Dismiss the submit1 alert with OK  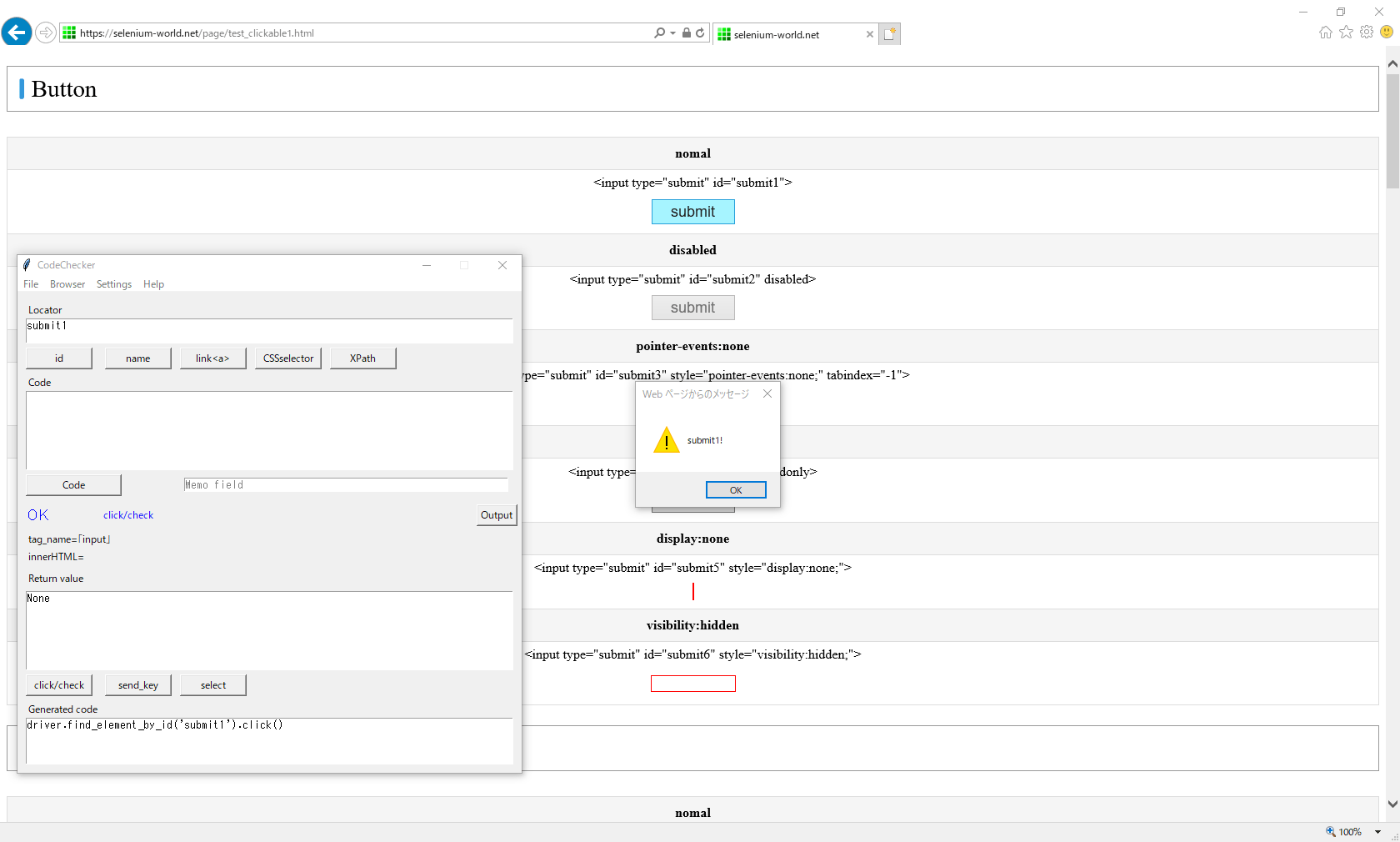point(735,489)
